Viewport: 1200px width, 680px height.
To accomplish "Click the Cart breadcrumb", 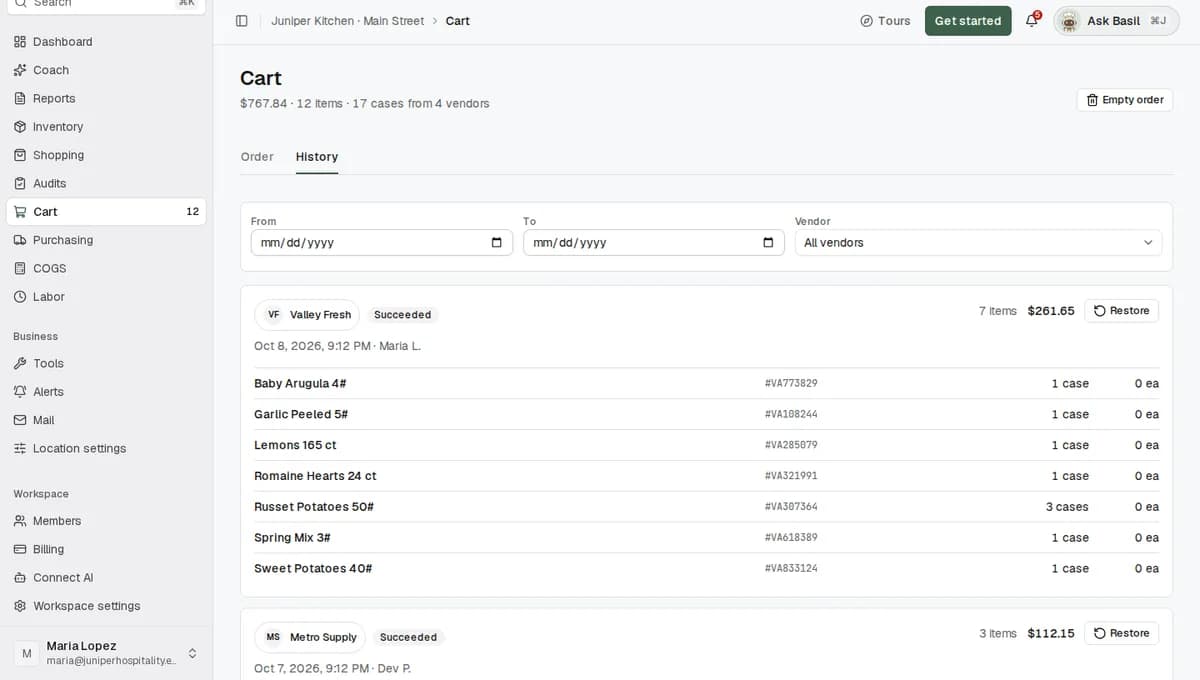I will [458, 21].
